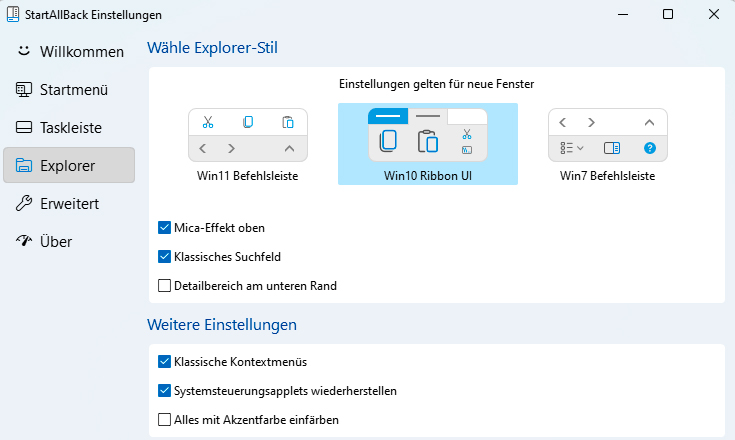Screen dimensions: 735x440
Task: Go to the Taskleiste settings
Action: coord(69,127)
